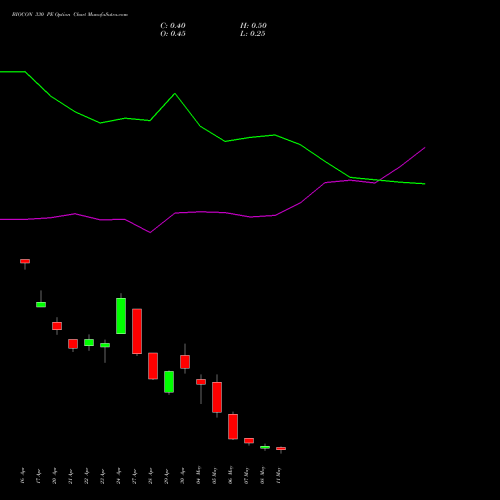Click the 22 Apr date label

point(87,476)
